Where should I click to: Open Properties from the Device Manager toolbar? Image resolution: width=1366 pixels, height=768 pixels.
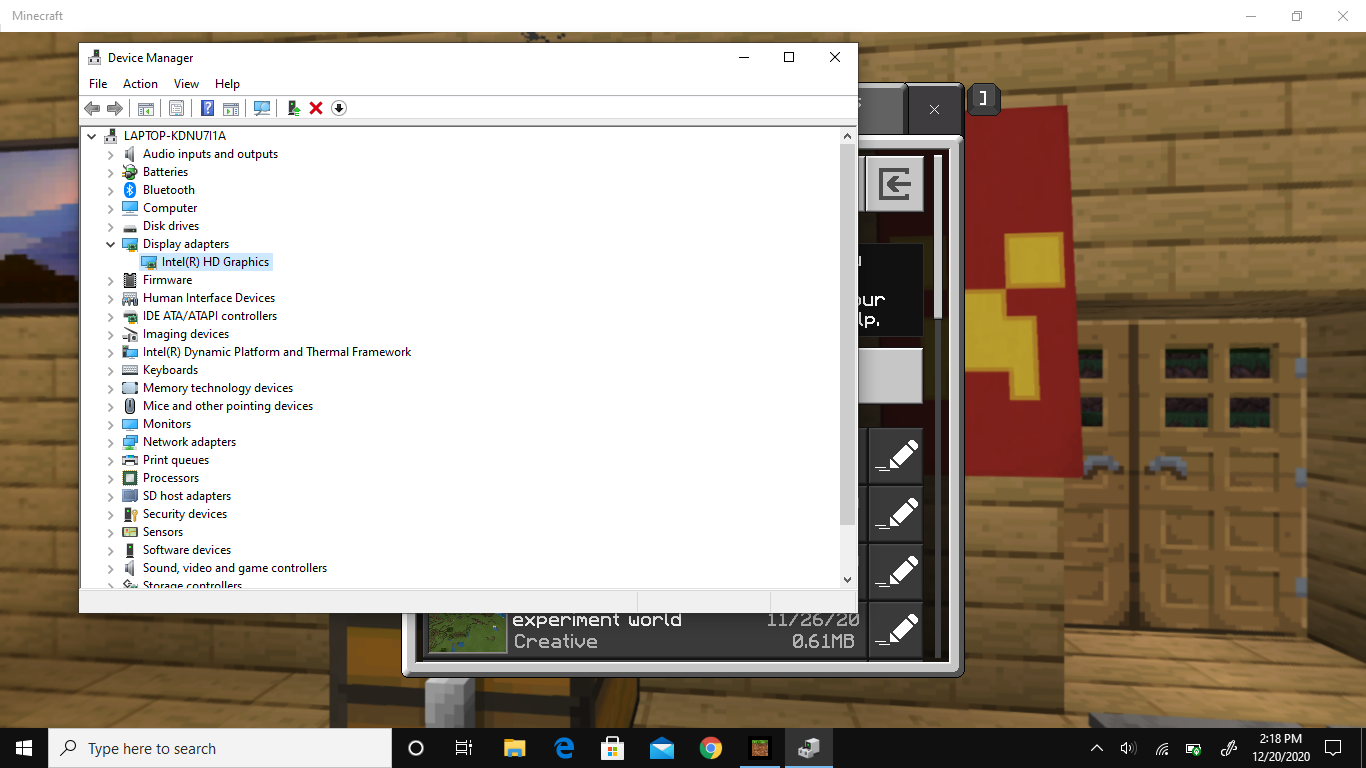(176, 108)
